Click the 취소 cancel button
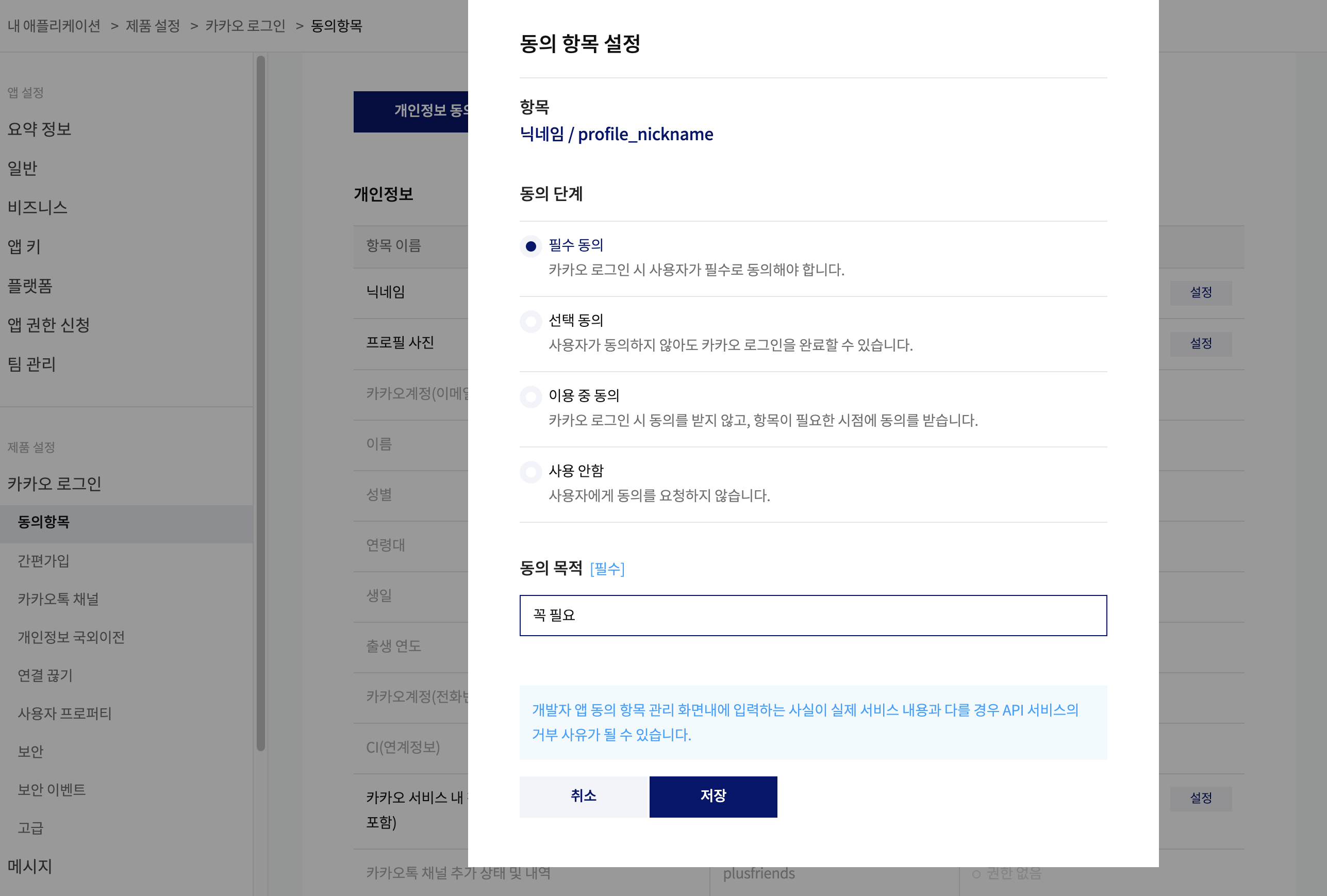1327x896 pixels. 583,796
